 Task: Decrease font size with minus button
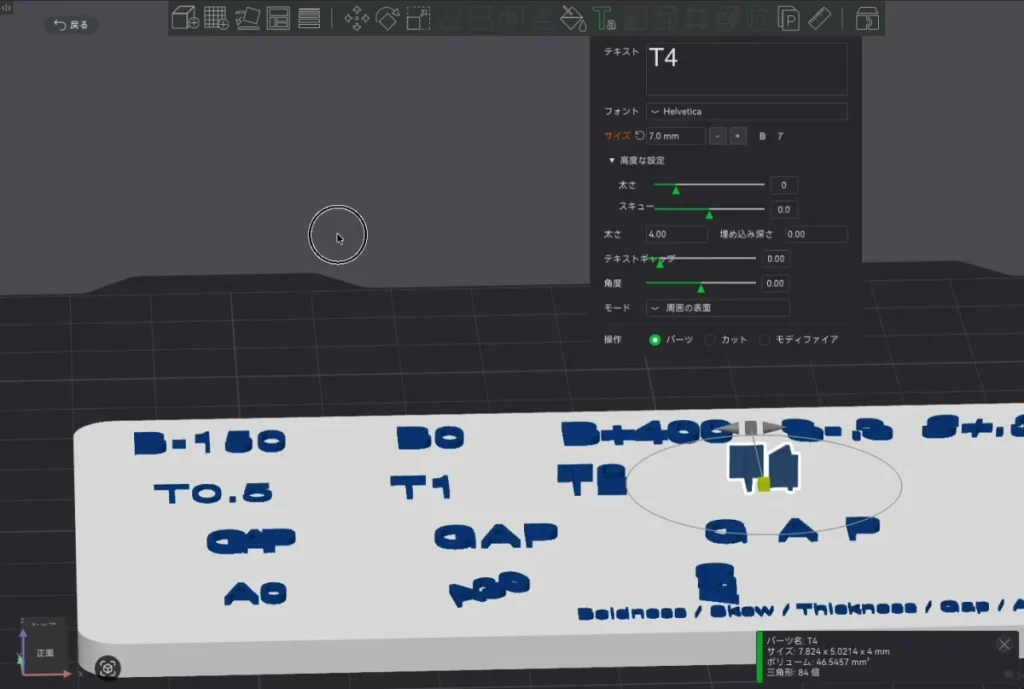[717, 136]
